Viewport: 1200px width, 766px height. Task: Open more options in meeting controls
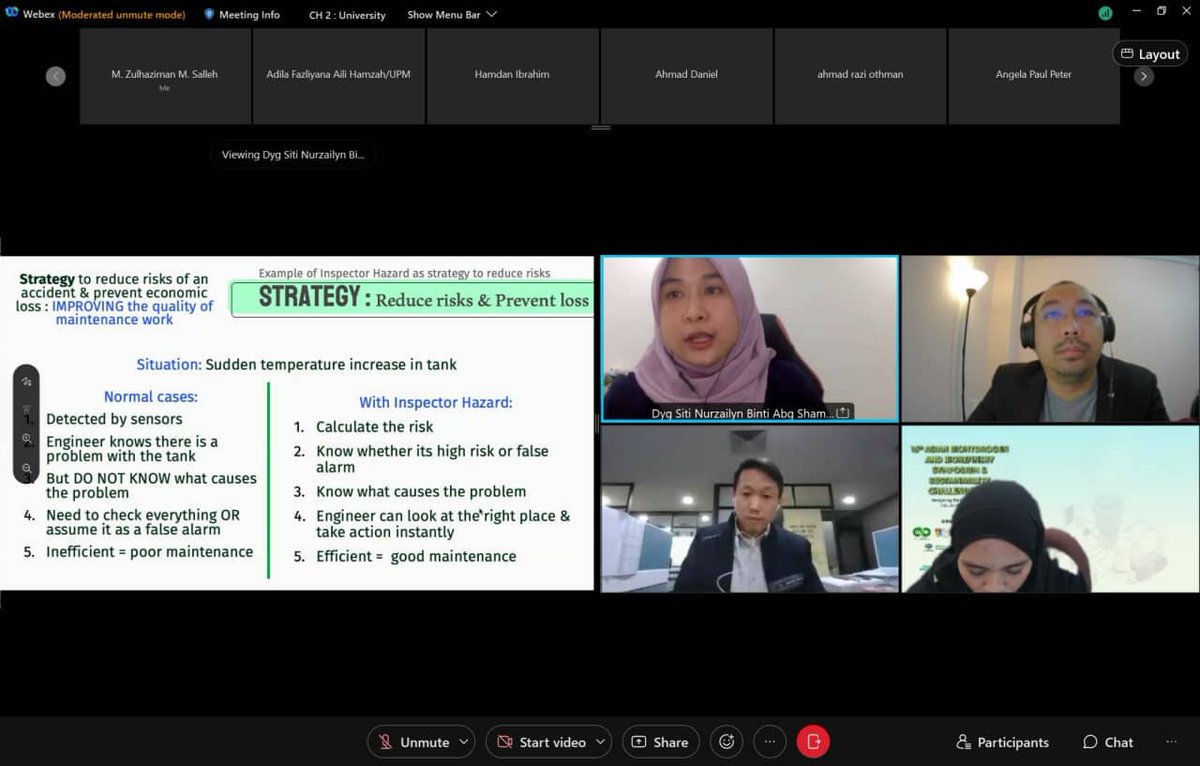[769, 742]
